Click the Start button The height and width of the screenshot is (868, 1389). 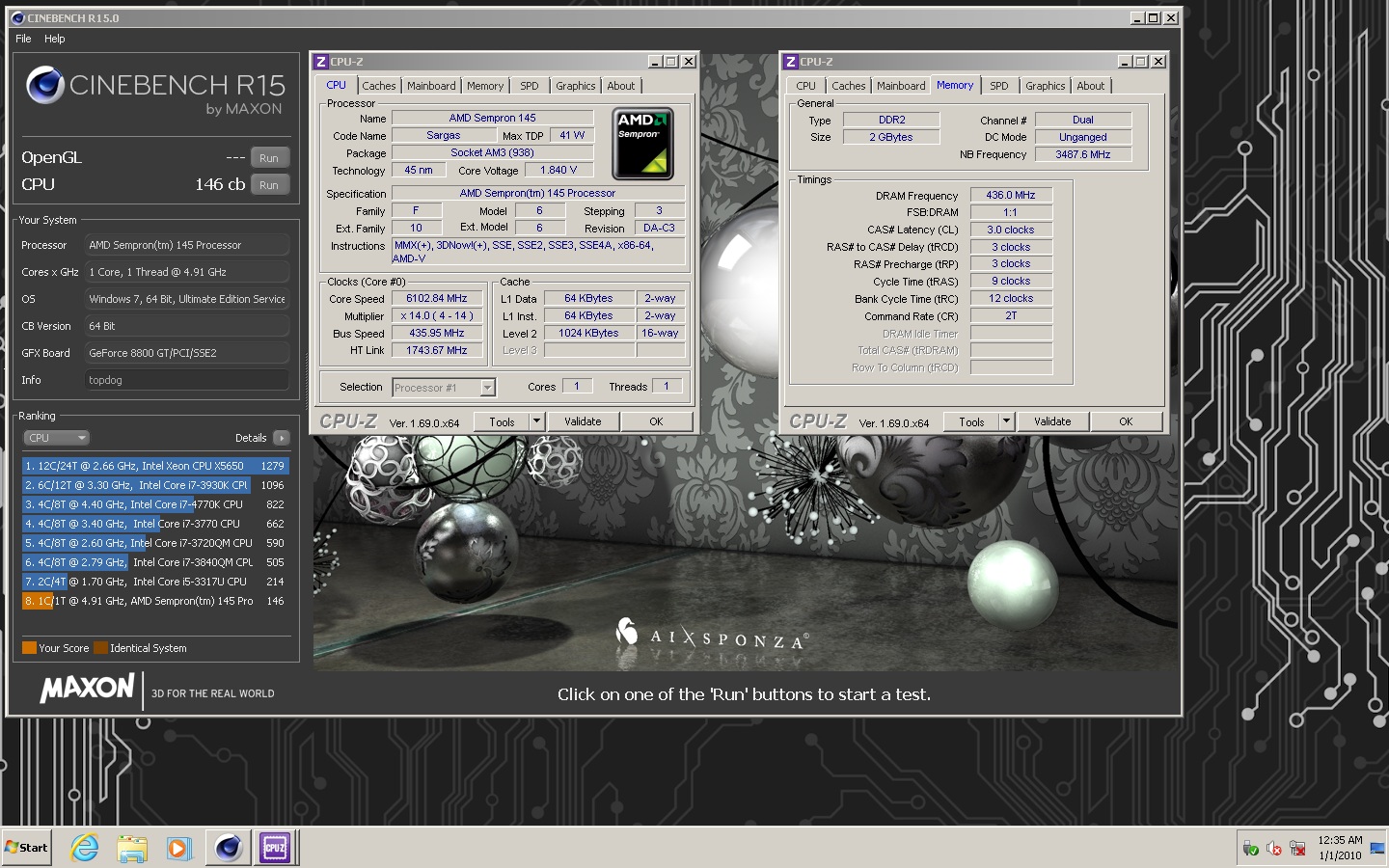point(27,848)
